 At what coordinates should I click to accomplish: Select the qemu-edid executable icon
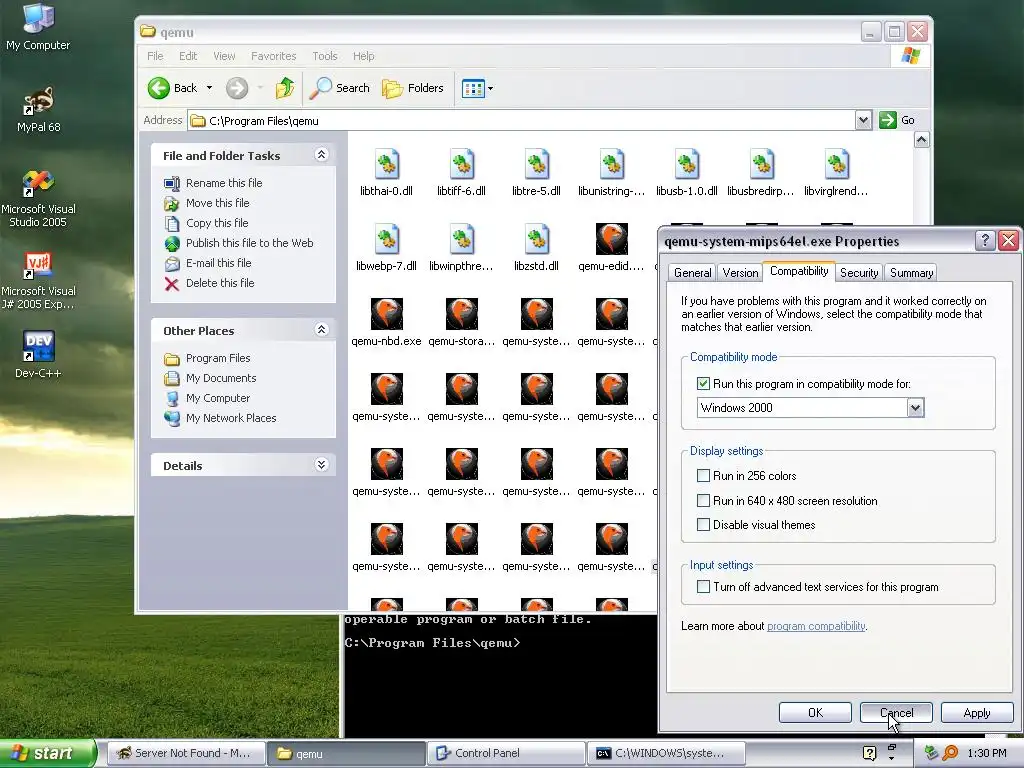coord(611,239)
